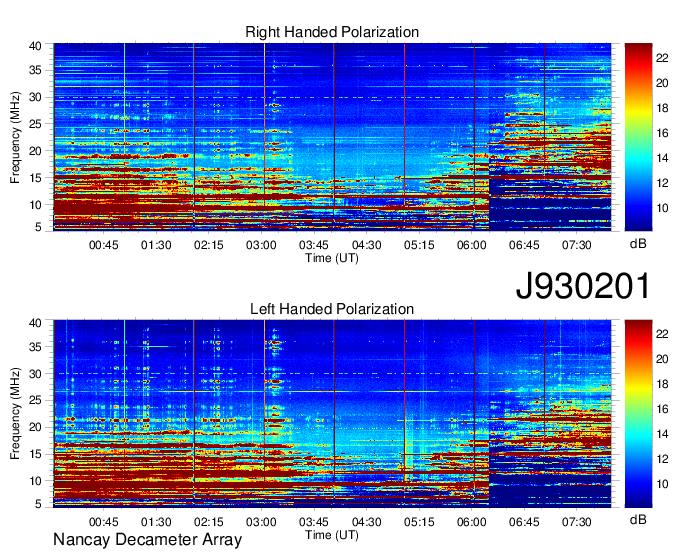
Task: Click the Right Handed Polarization title
Action: (332, 32)
